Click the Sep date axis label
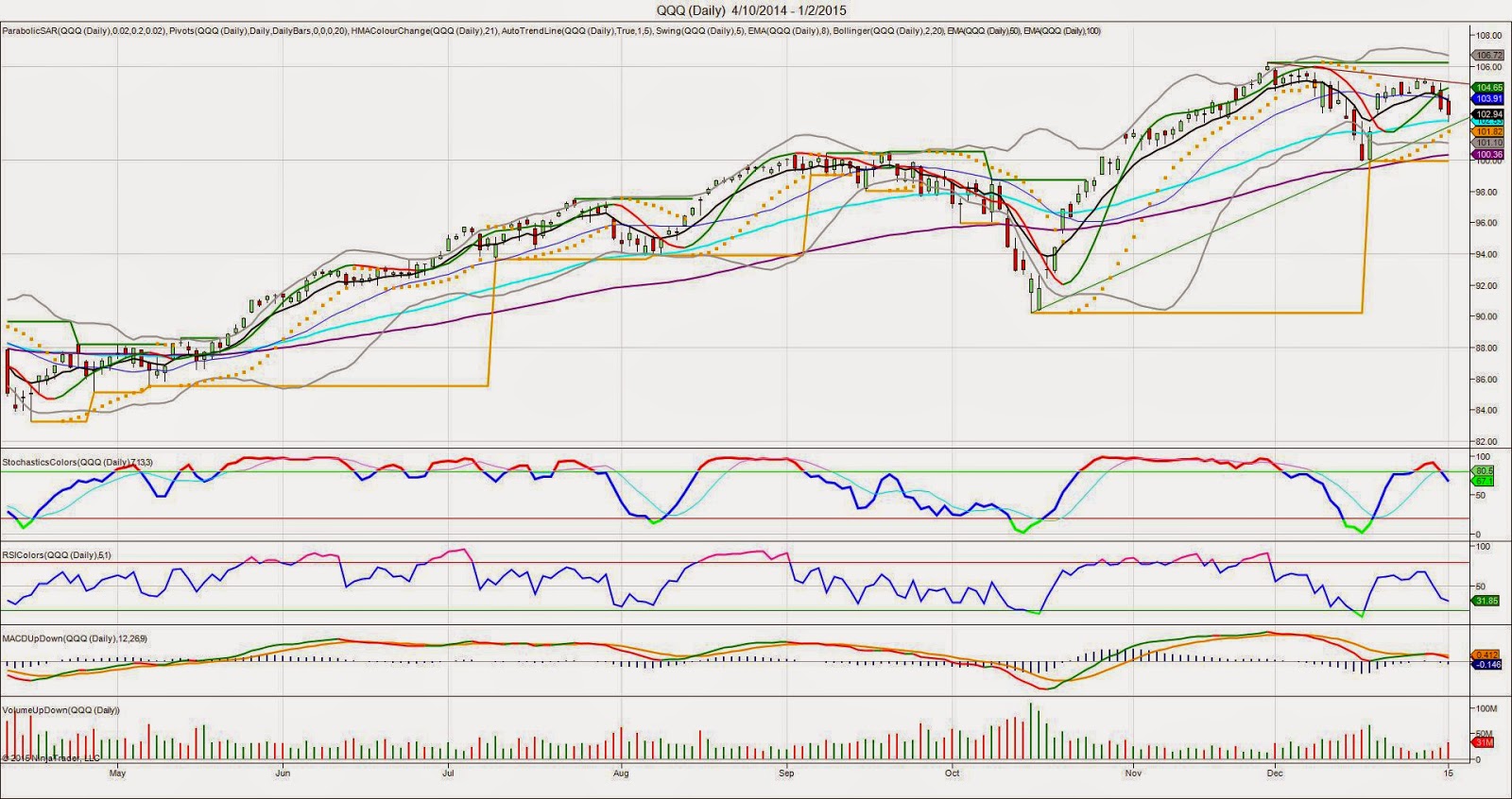The image size is (1512, 799). coord(786,773)
